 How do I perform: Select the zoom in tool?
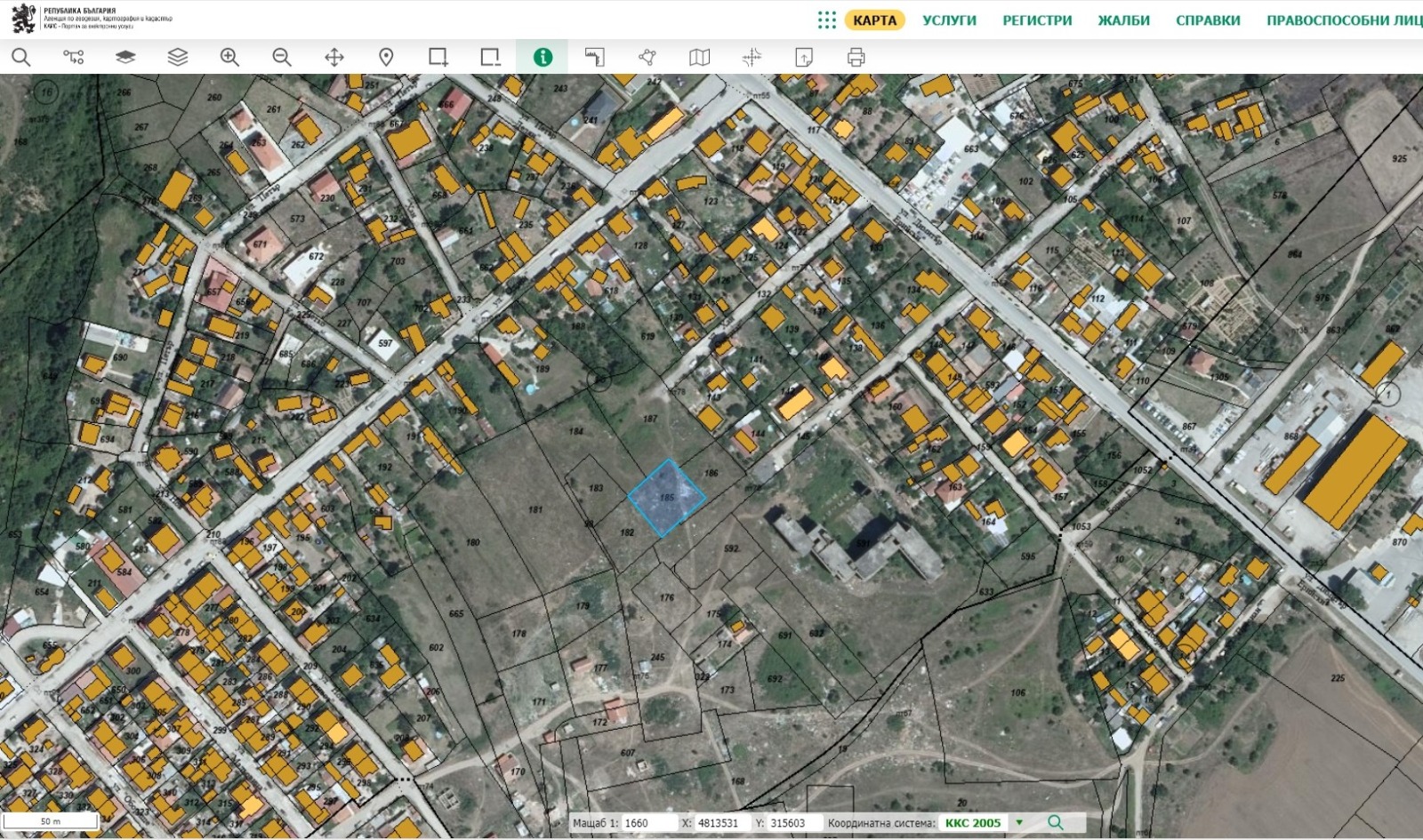pyautogui.click(x=229, y=58)
